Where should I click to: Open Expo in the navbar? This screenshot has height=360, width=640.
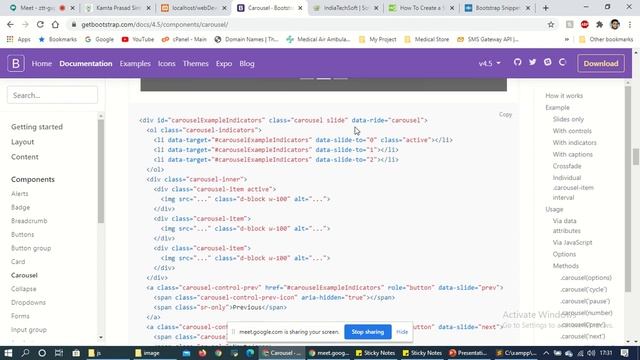[224, 63]
